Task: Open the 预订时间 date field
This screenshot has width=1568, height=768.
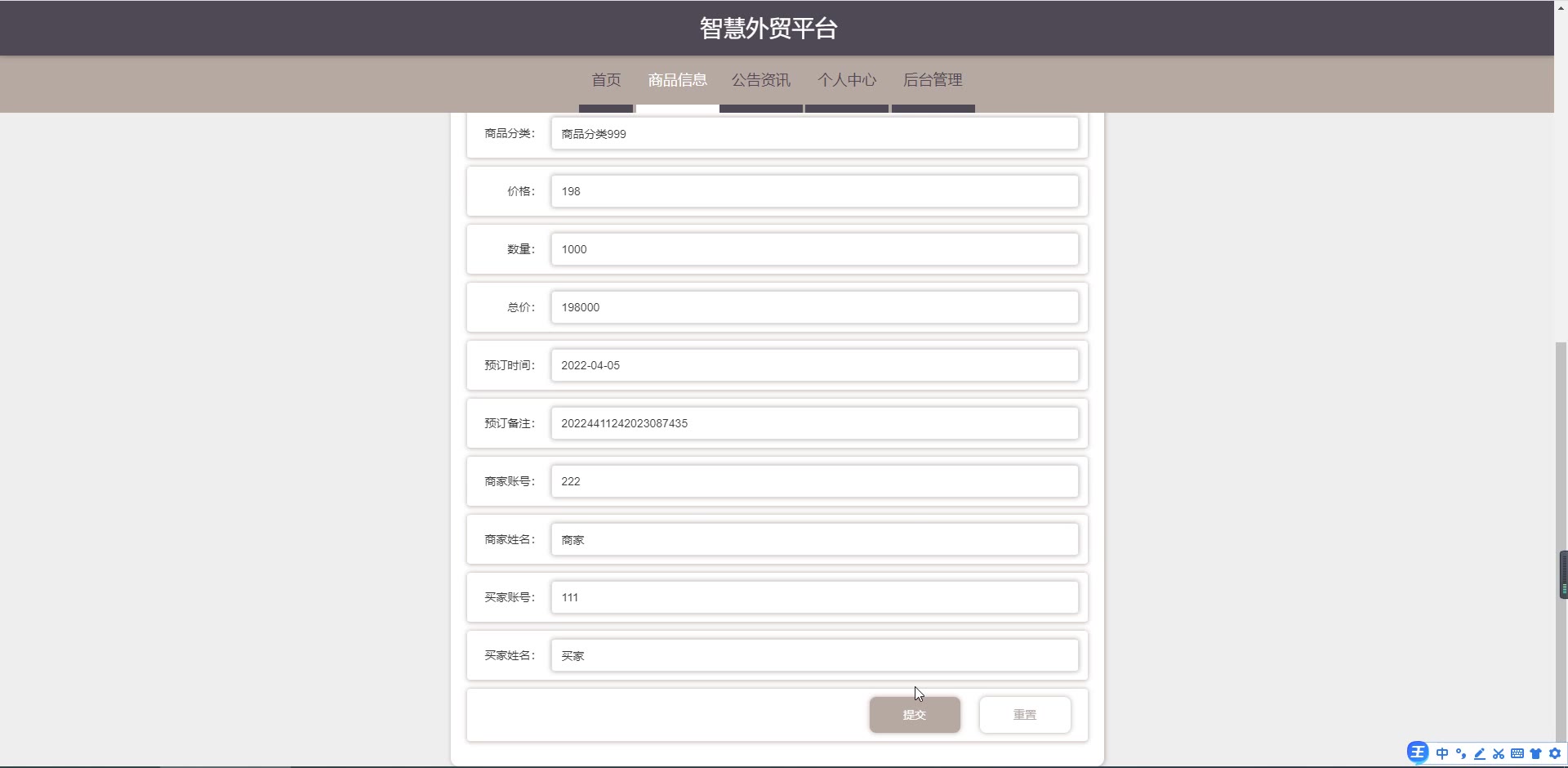Action: pyautogui.click(x=815, y=365)
